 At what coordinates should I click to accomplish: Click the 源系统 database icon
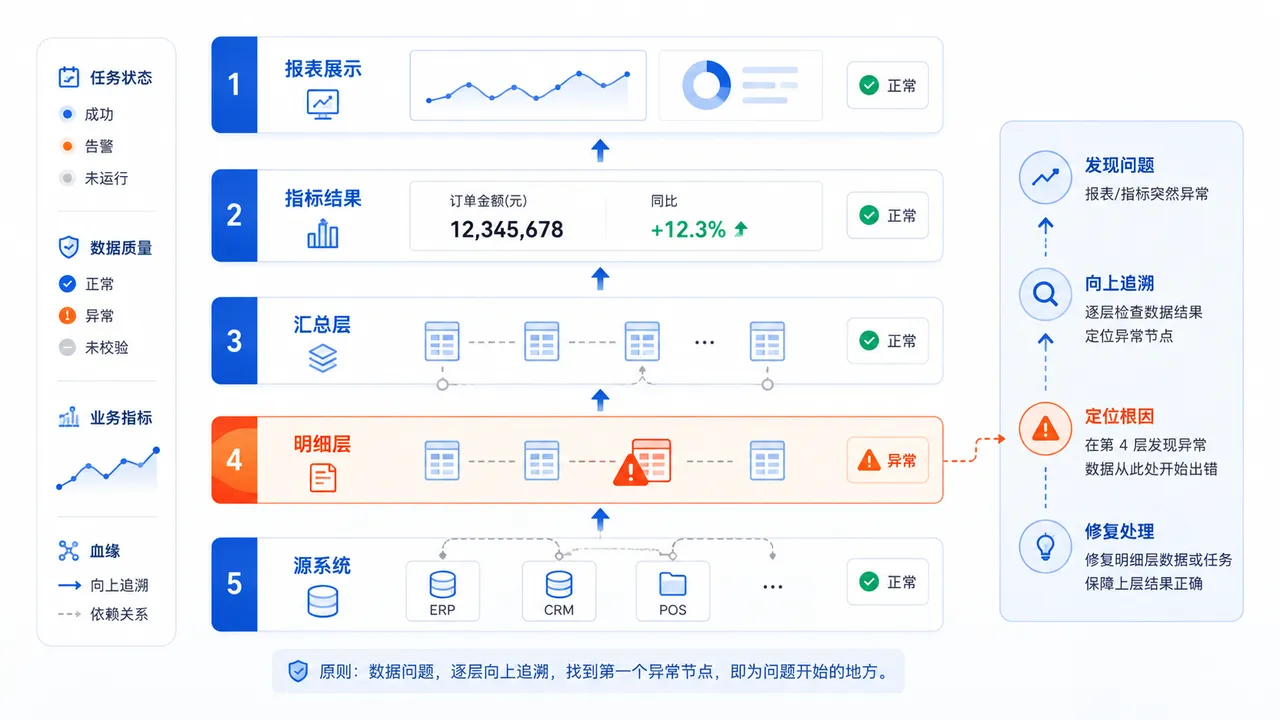[x=323, y=601]
